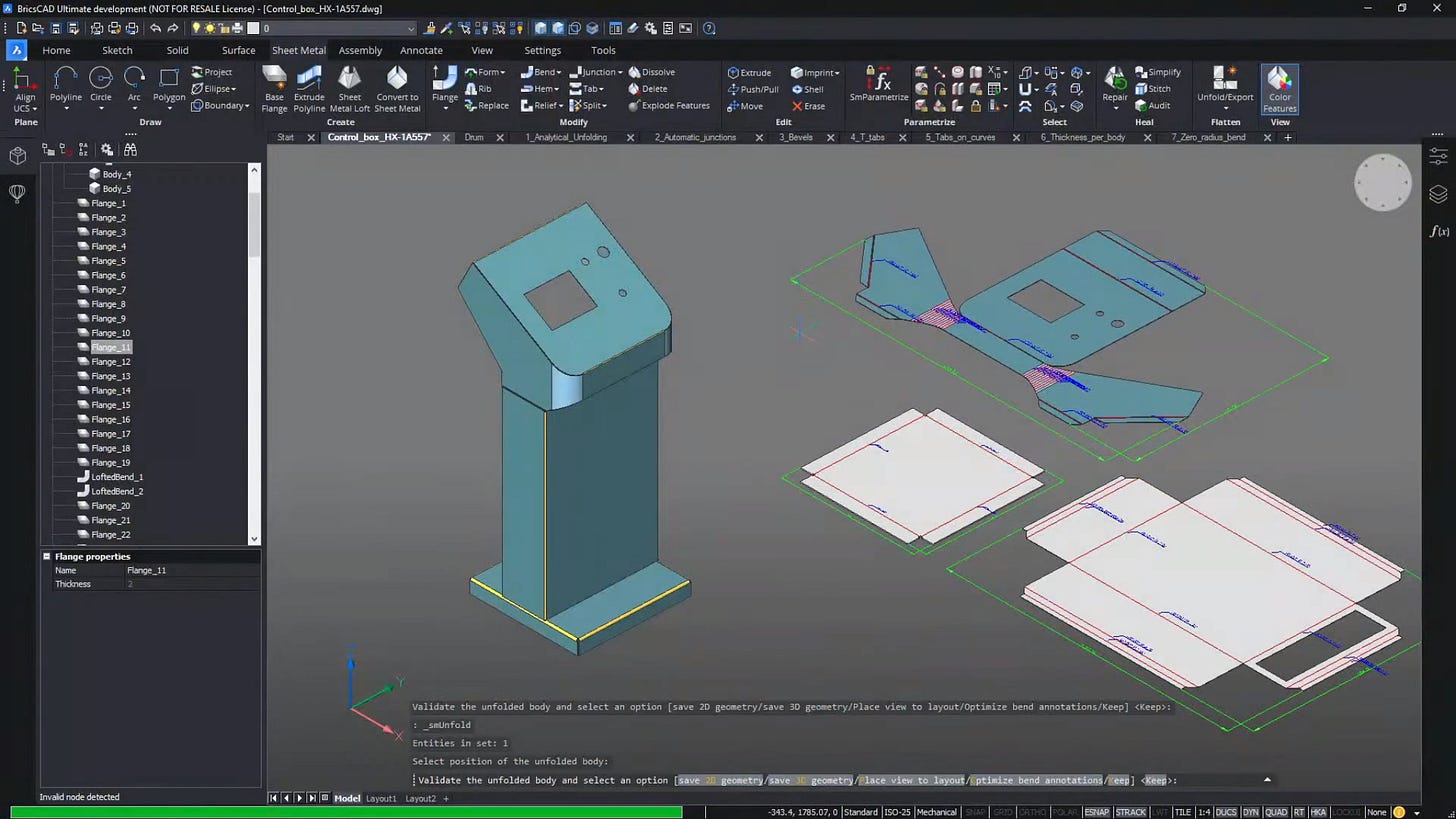Open the Bend dropdown
Screen dimensions: 1456x819
pyautogui.click(x=541, y=72)
